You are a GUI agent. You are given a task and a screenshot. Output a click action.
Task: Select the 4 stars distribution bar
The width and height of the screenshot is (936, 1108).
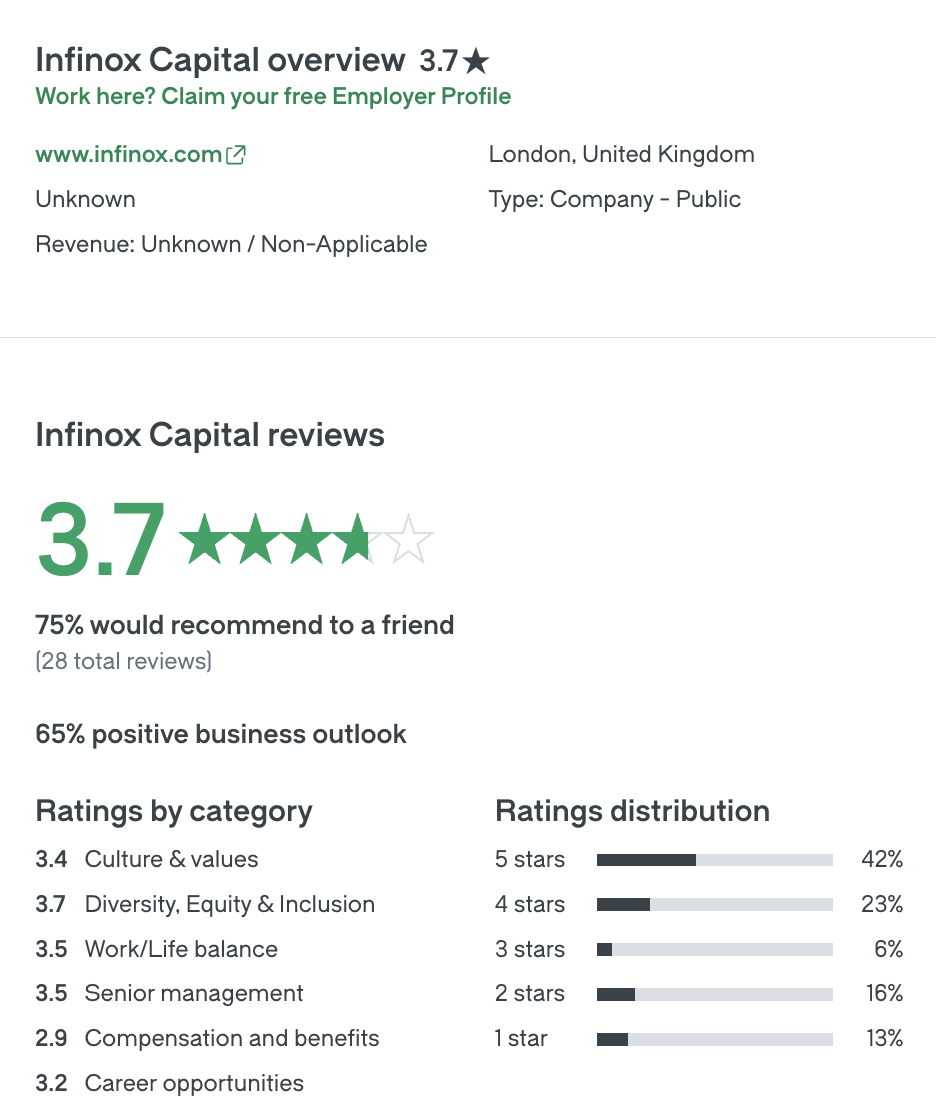714,905
